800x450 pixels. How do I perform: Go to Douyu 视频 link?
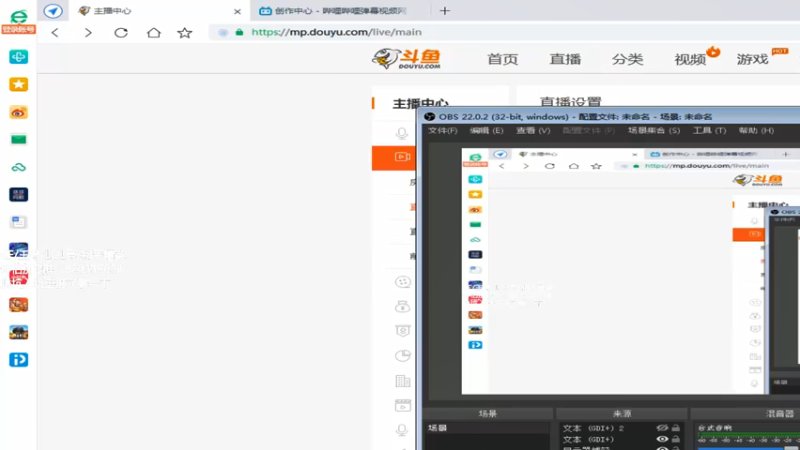click(690, 59)
